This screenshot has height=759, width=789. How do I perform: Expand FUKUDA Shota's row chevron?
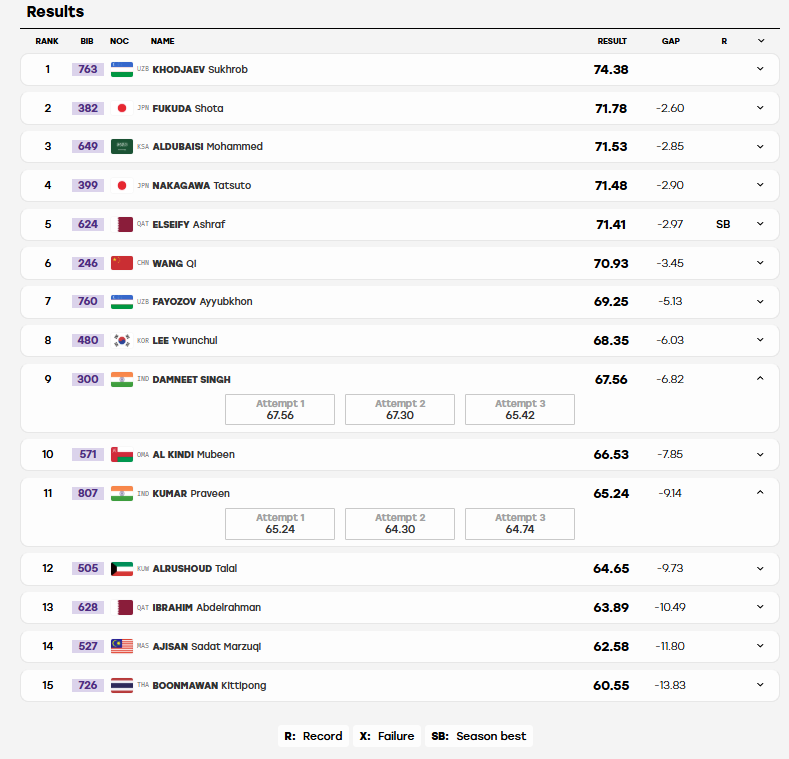[x=760, y=108]
